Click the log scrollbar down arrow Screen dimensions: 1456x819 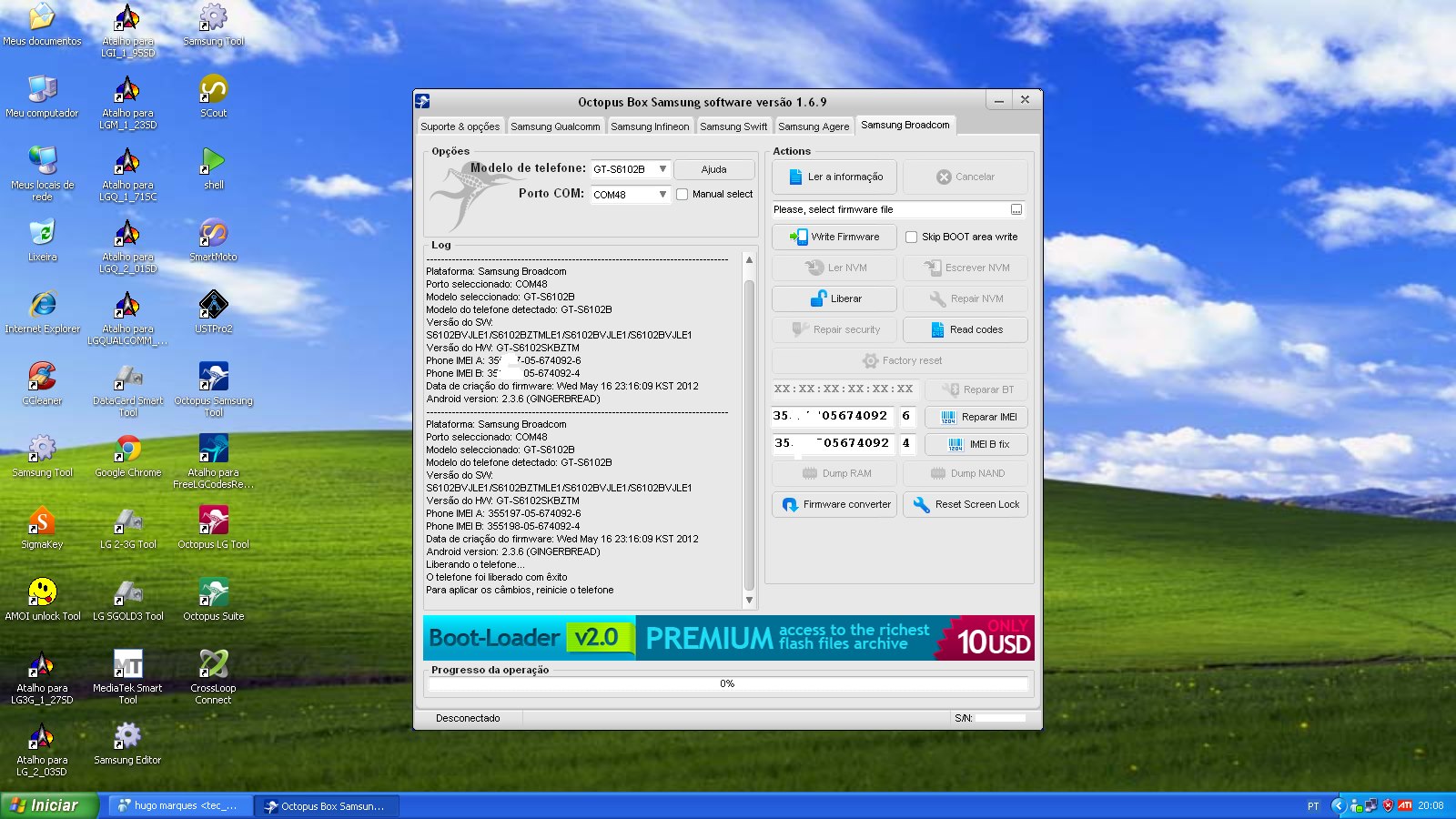(749, 600)
